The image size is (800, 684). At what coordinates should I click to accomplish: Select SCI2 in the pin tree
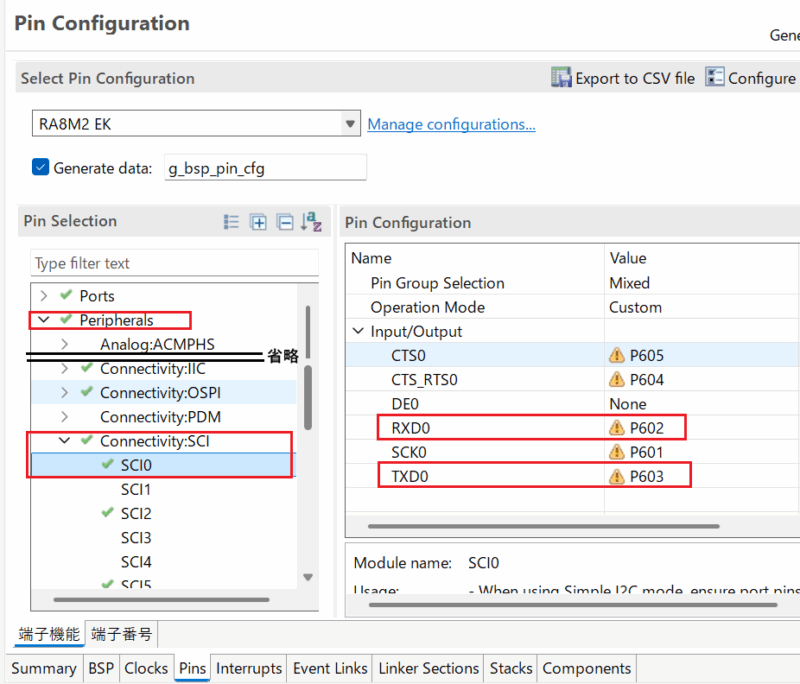coord(136,513)
